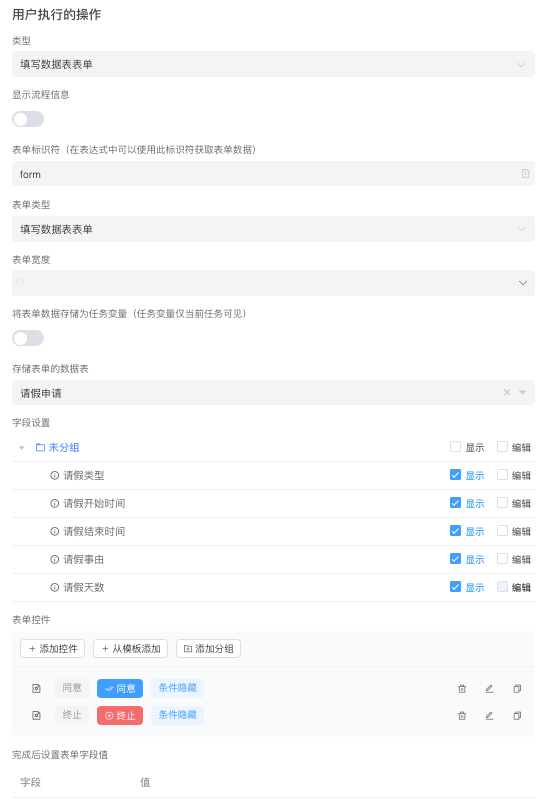
Task: Copy the 同意 control
Action: (517, 688)
